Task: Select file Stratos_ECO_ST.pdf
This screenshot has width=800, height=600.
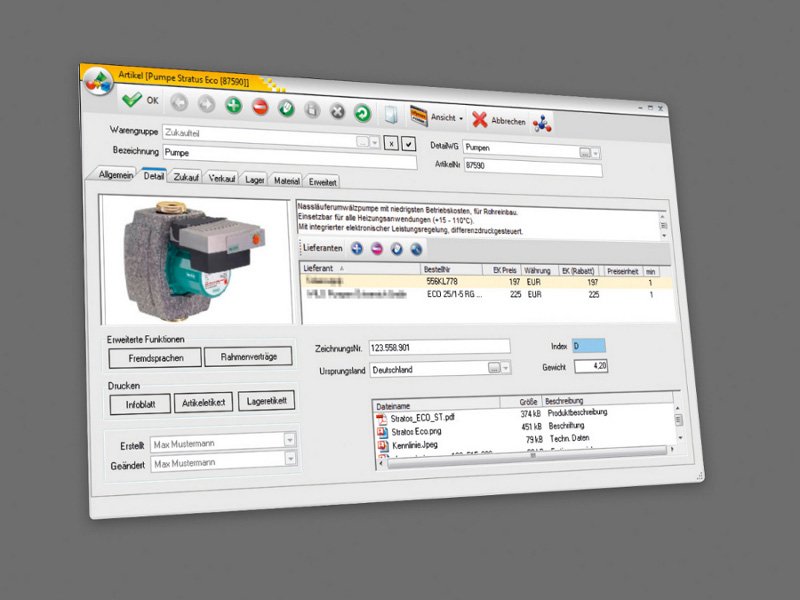Action: 422,418
